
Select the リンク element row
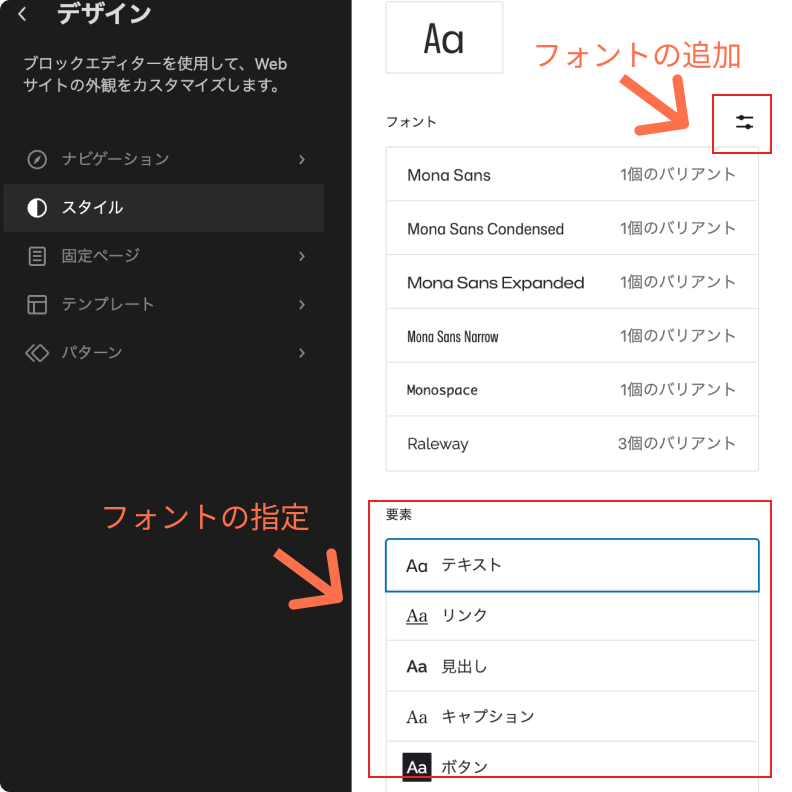click(x=572, y=616)
